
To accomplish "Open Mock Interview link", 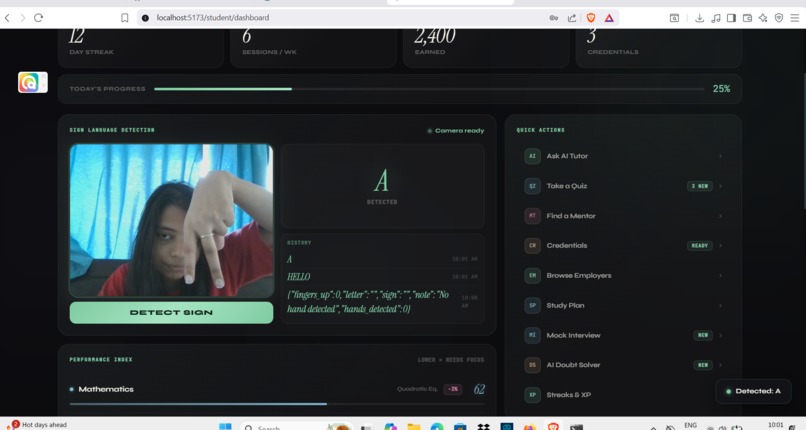I will (x=623, y=335).
